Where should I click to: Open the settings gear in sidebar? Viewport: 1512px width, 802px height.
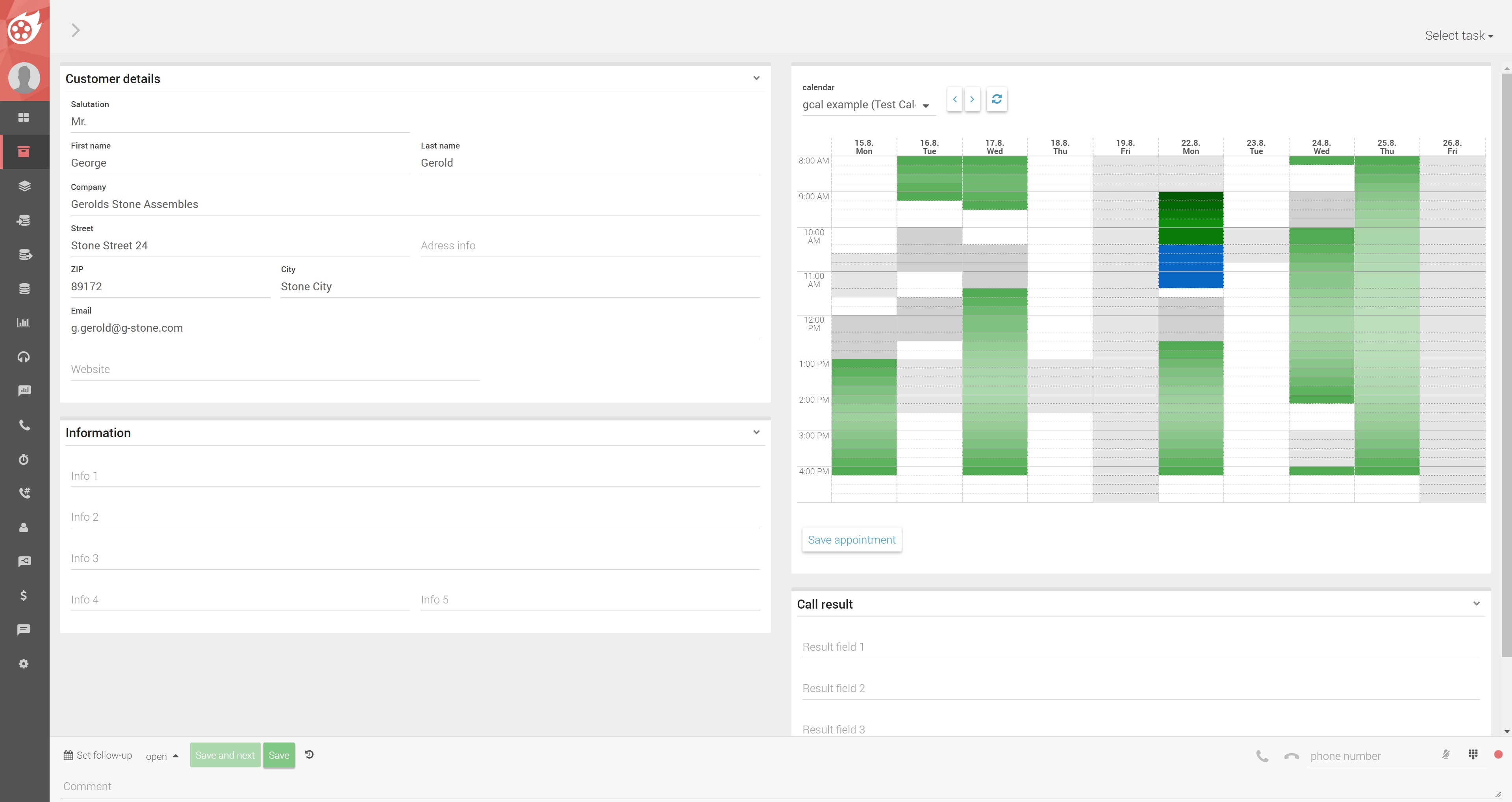coord(24,663)
